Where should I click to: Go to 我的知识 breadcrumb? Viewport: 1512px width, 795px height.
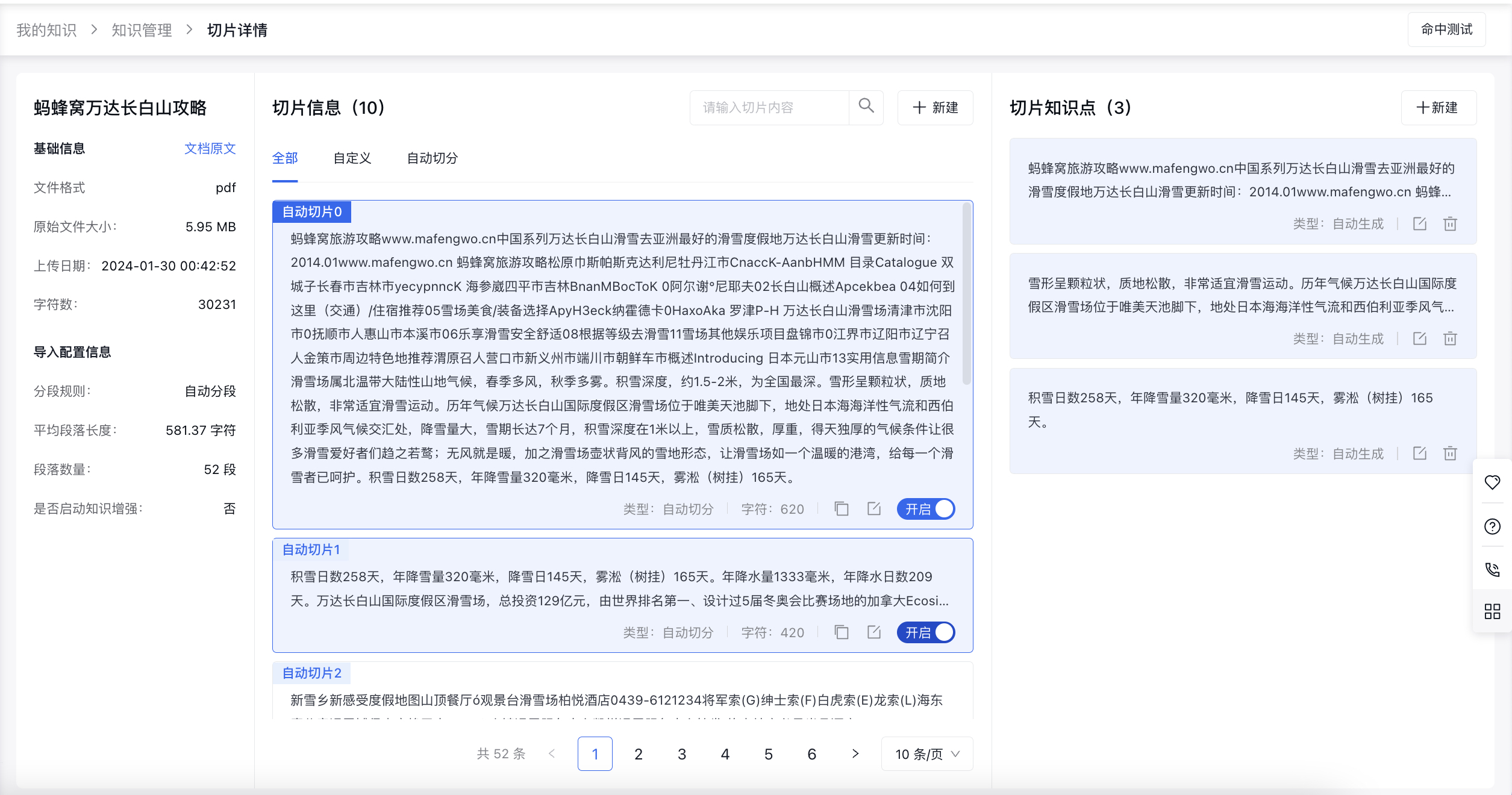(x=46, y=30)
